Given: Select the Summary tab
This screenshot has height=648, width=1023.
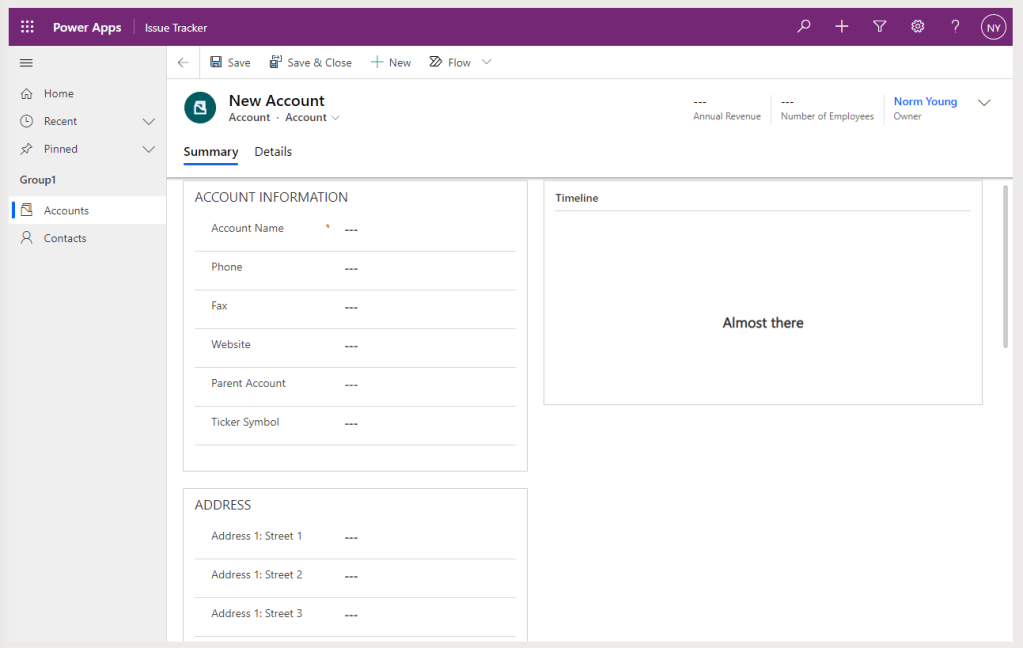Looking at the screenshot, I should coord(211,152).
